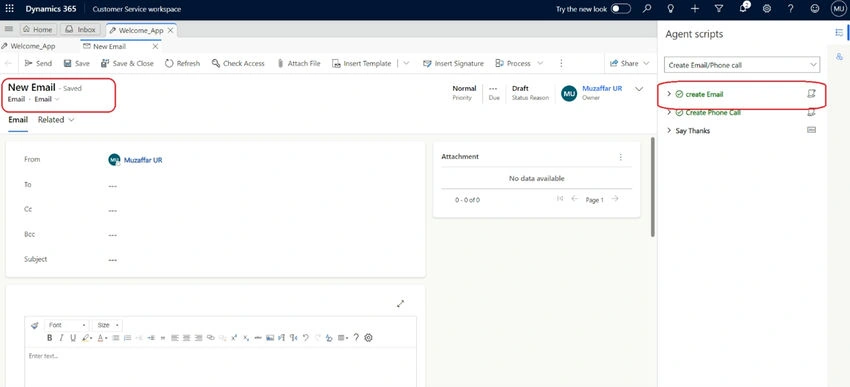Viewport: 850px width, 387px height.
Task: Click Insert Signature
Action: (x=453, y=63)
